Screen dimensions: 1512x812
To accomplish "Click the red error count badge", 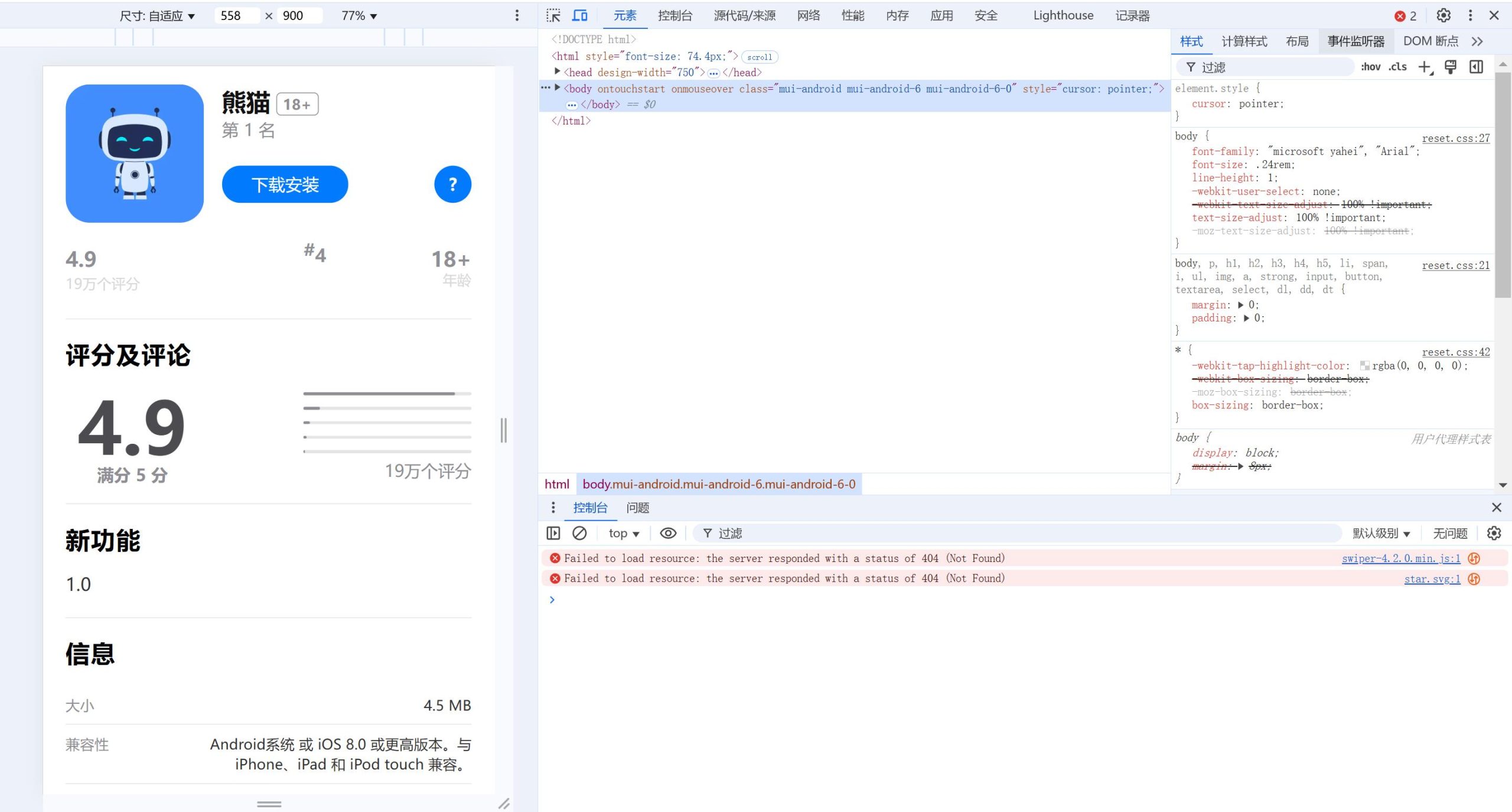I will [x=1406, y=16].
